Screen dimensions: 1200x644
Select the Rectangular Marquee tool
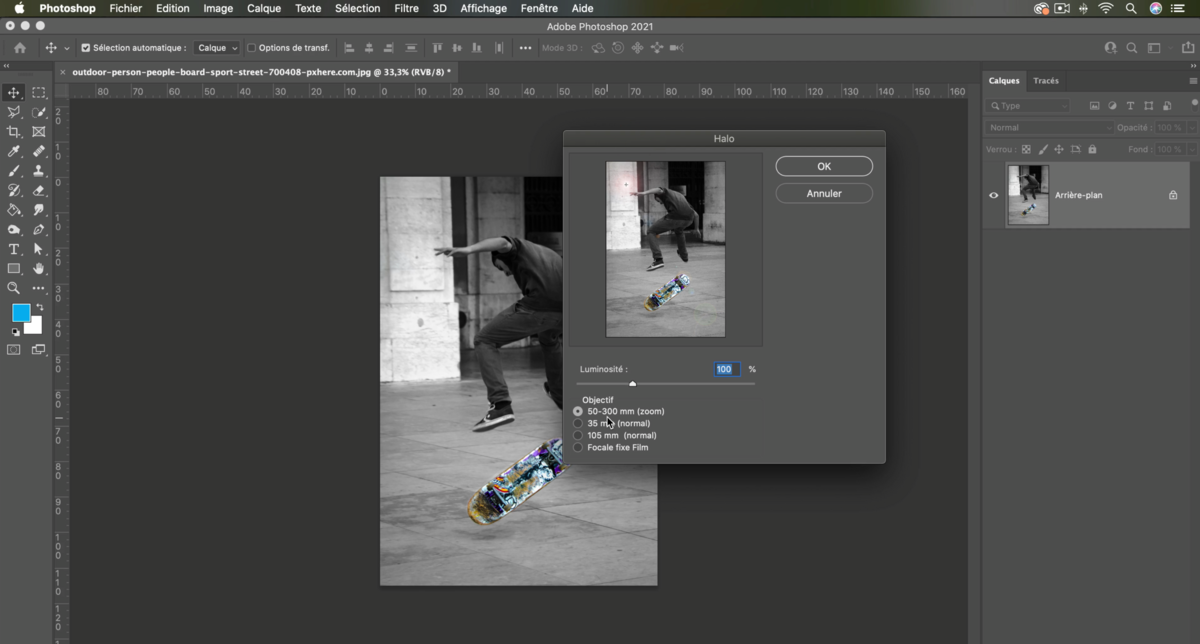click(x=39, y=92)
